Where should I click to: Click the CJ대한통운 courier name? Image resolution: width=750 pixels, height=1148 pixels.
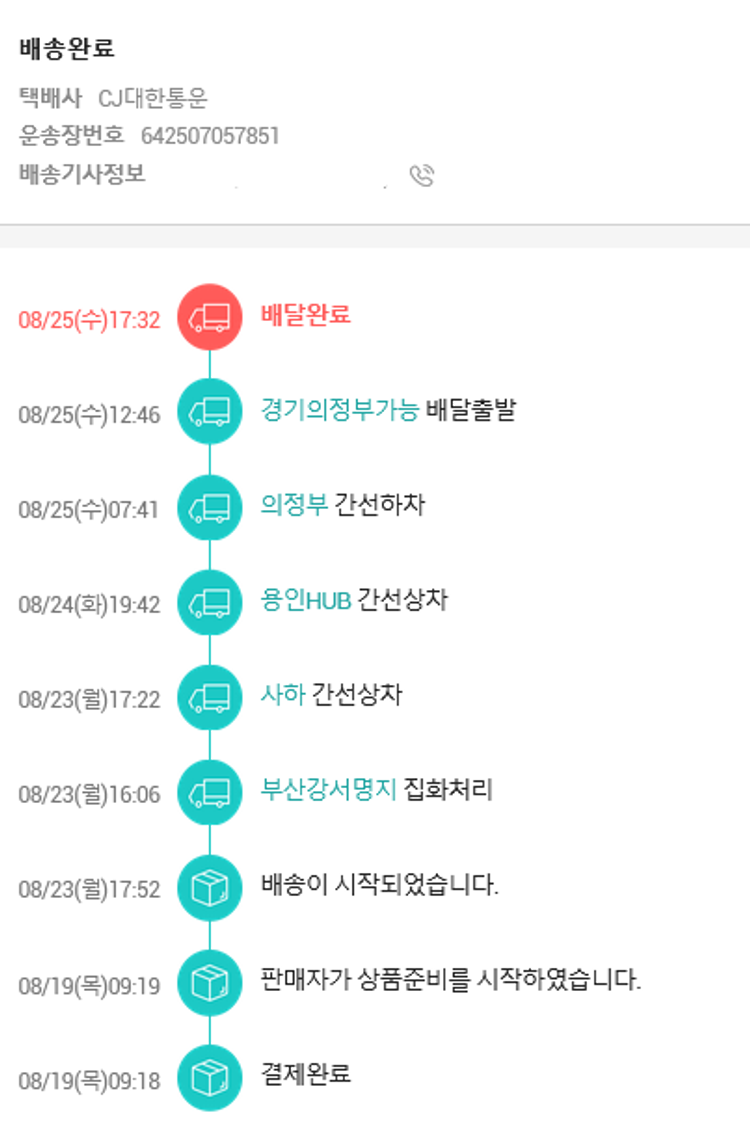(153, 99)
